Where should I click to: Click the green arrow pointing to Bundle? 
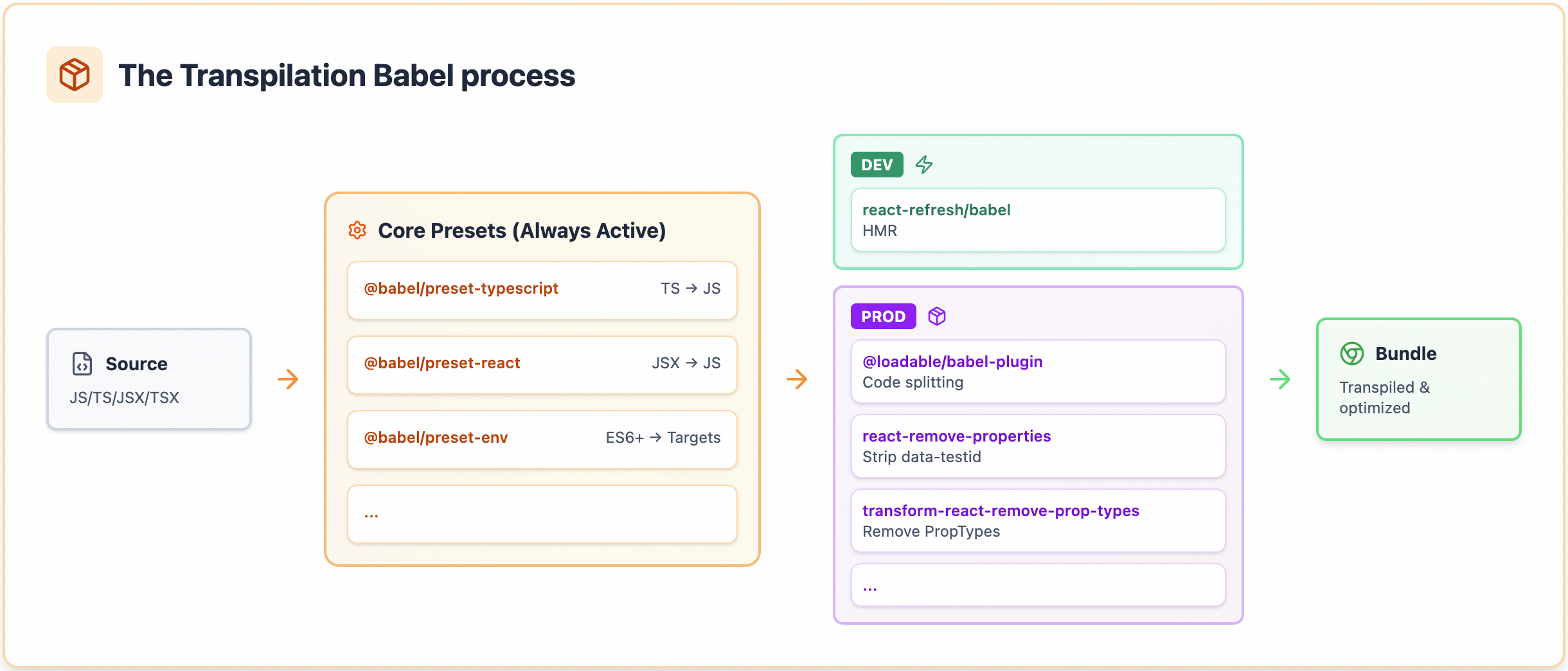(1280, 379)
